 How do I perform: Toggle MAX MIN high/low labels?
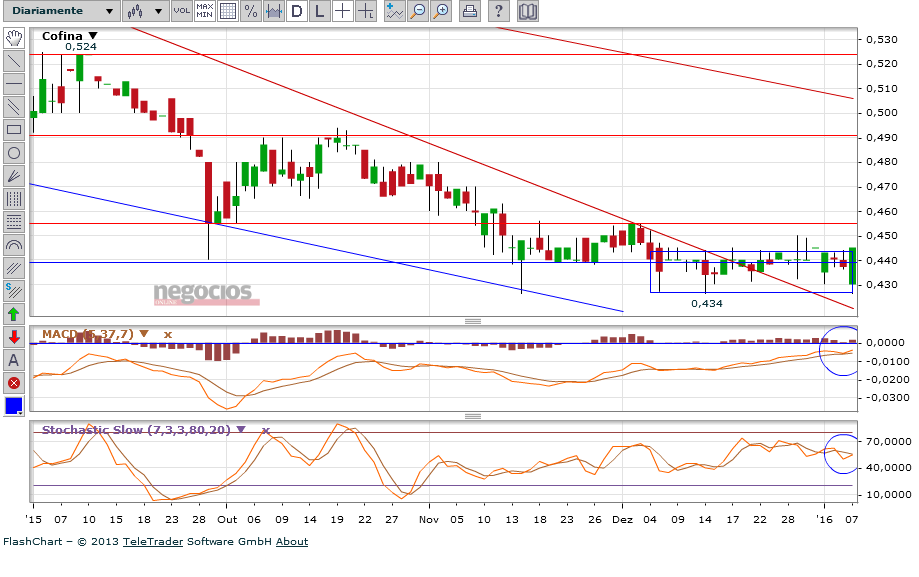(x=205, y=11)
